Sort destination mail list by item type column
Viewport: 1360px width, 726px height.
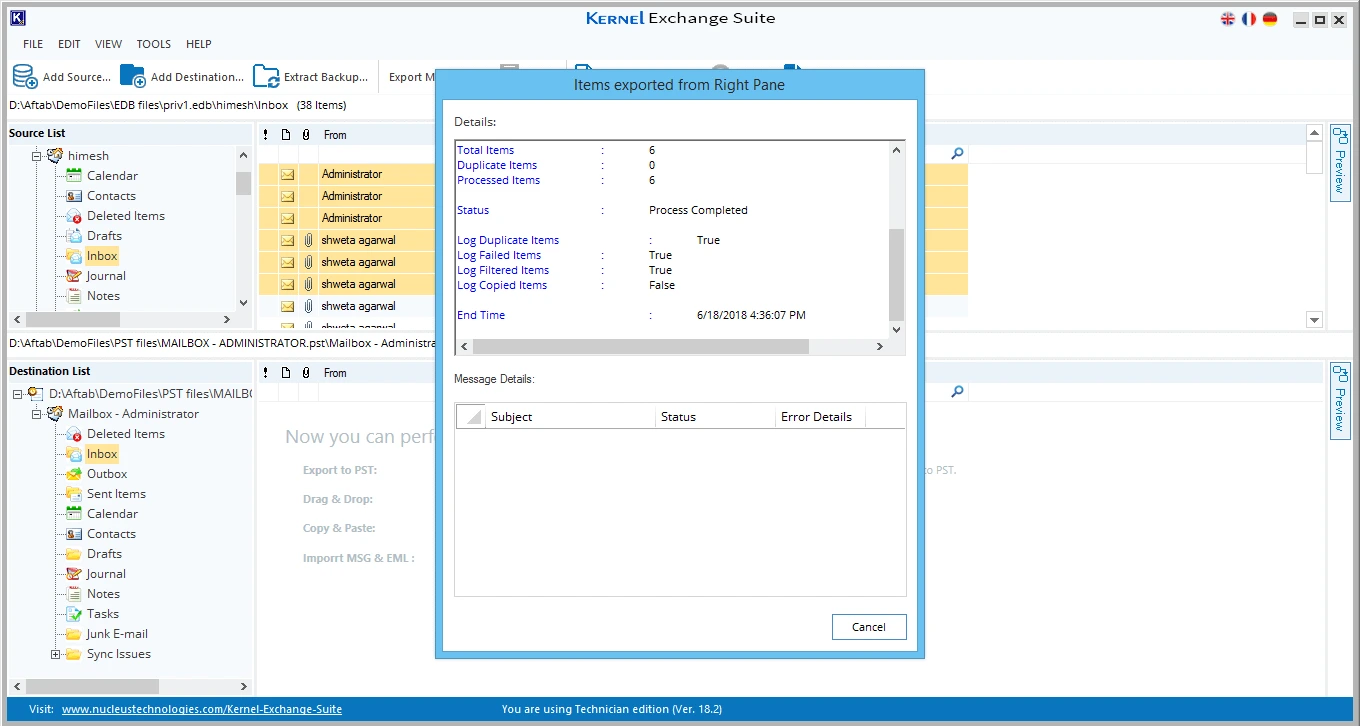pos(286,373)
